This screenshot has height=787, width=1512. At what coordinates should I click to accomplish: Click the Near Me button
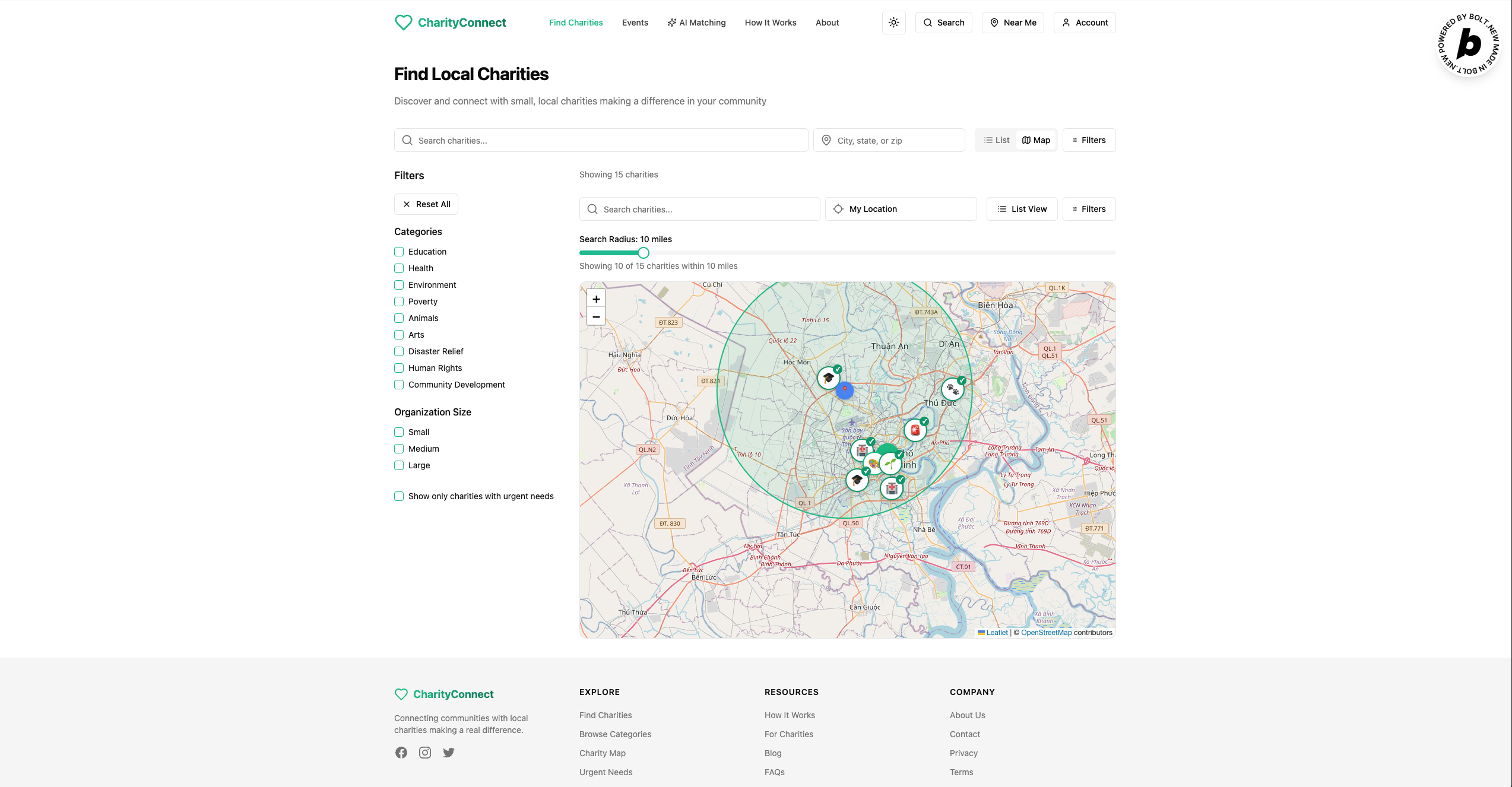point(1013,23)
